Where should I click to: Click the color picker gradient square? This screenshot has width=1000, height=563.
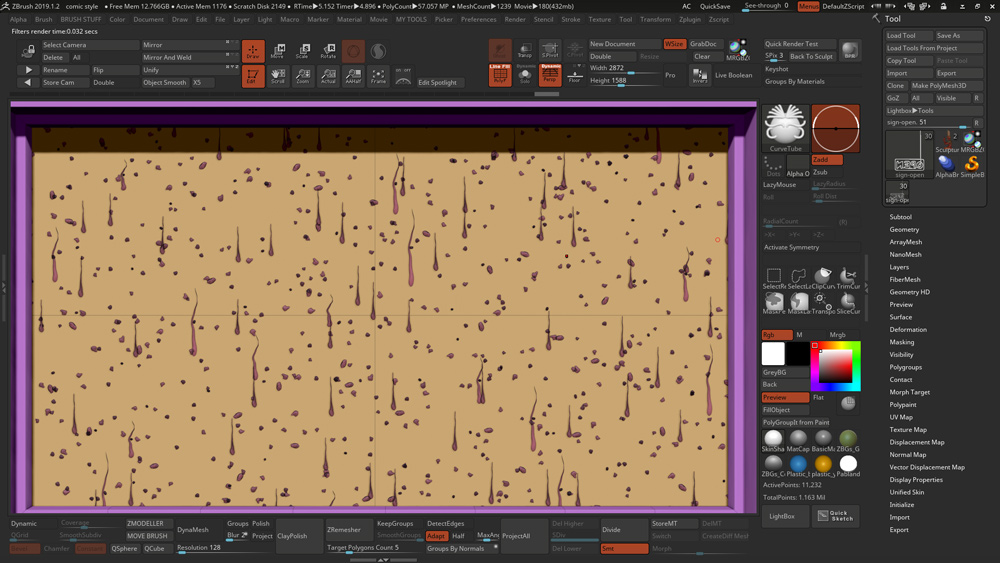[x=834, y=365]
